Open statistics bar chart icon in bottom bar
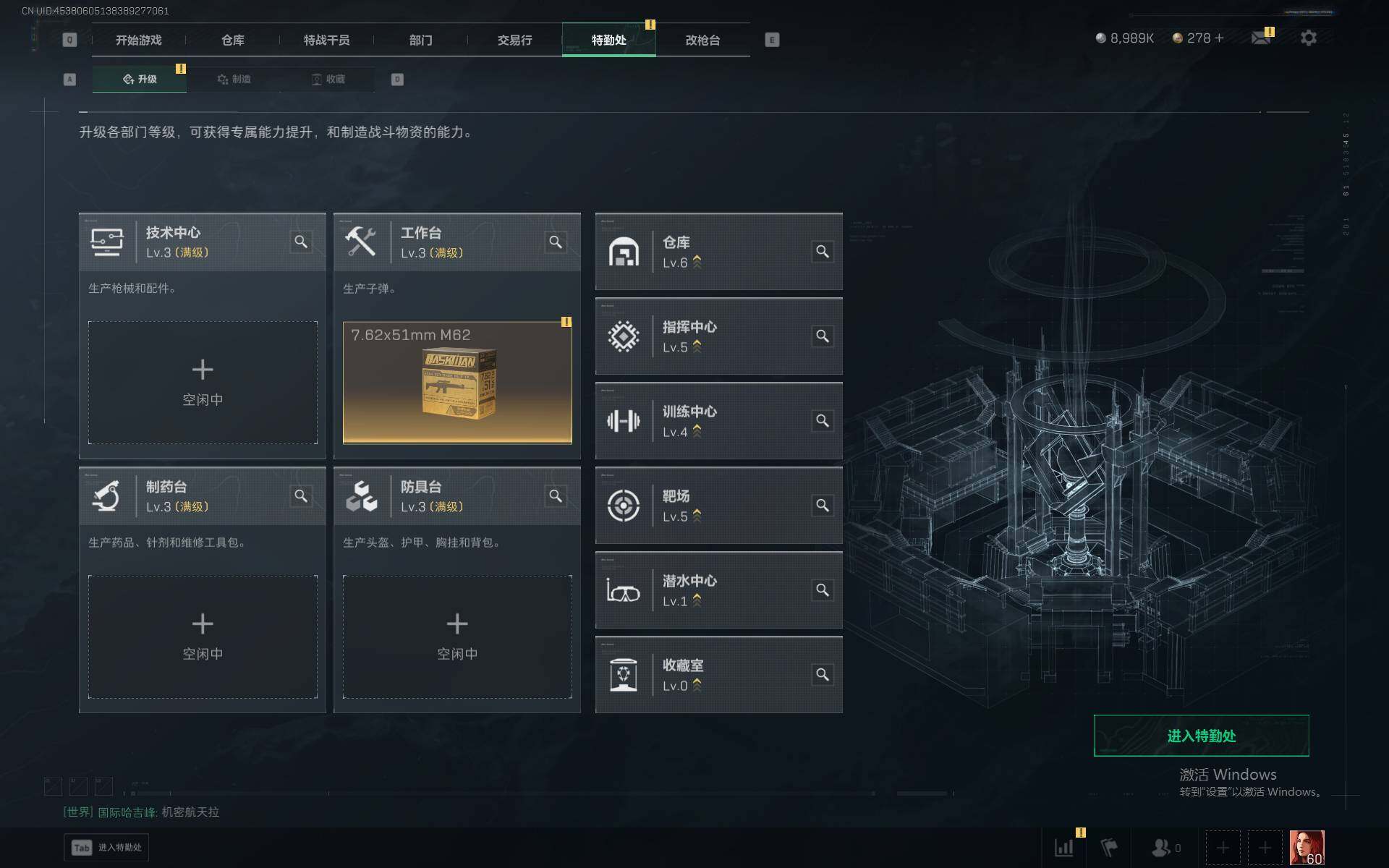 click(x=1064, y=847)
